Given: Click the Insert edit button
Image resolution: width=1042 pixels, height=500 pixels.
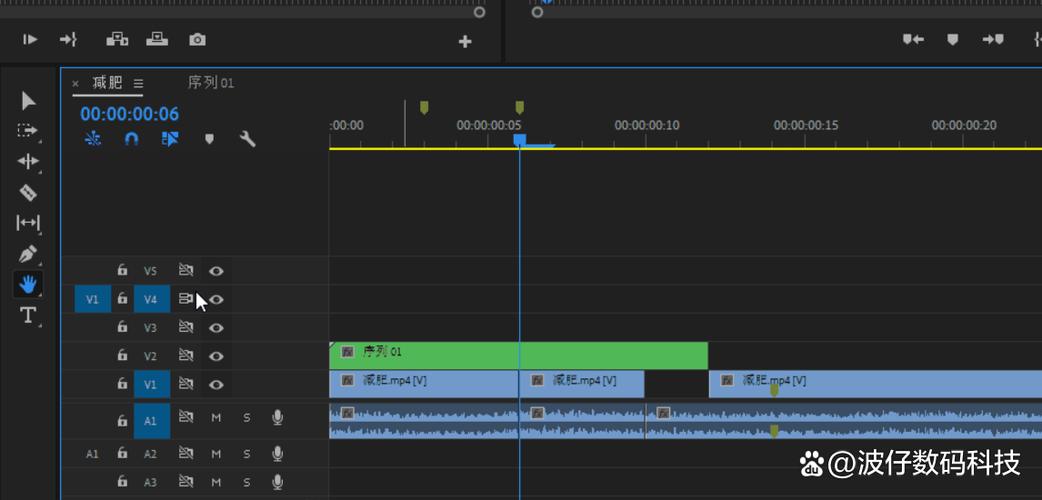Looking at the screenshot, I should click(x=117, y=40).
